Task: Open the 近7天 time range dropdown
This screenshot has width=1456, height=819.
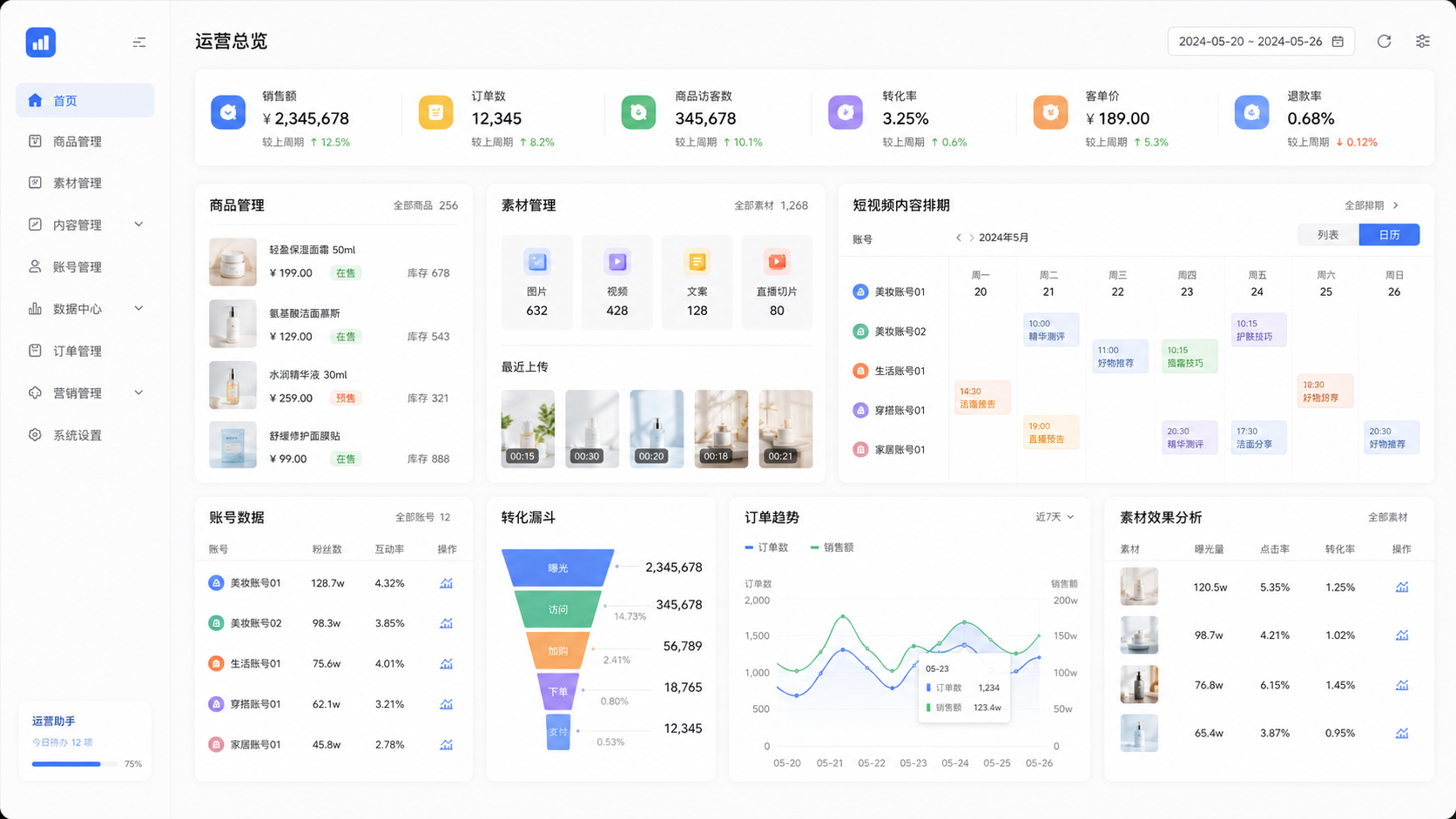Action: 1055,517
